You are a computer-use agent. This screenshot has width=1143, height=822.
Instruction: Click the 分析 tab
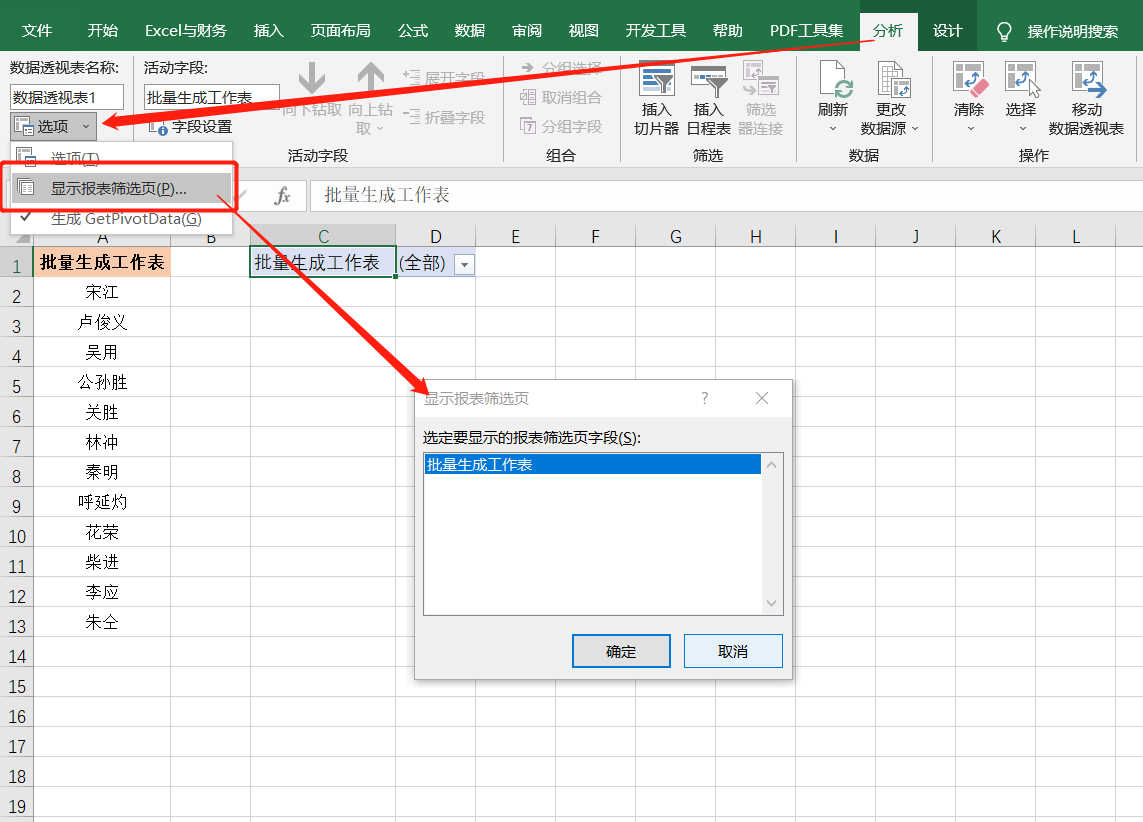click(888, 31)
